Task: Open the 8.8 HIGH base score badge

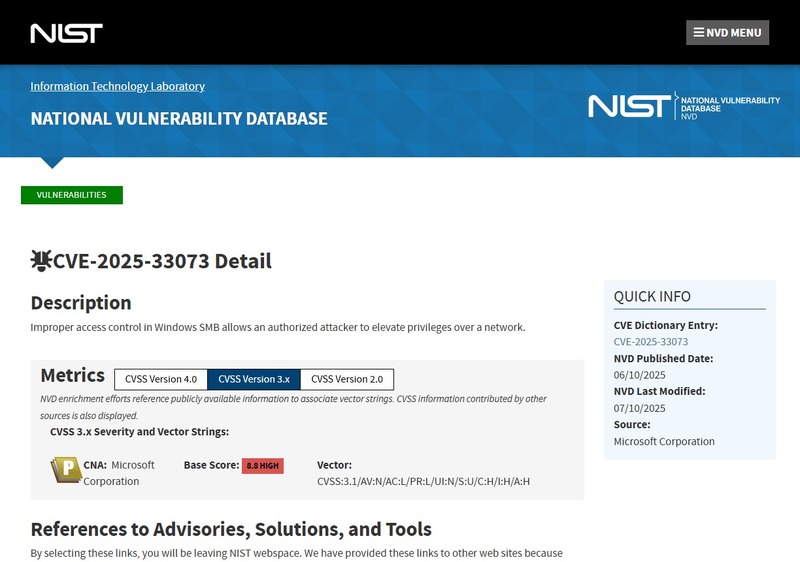Action: pyautogui.click(x=263, y=466)
